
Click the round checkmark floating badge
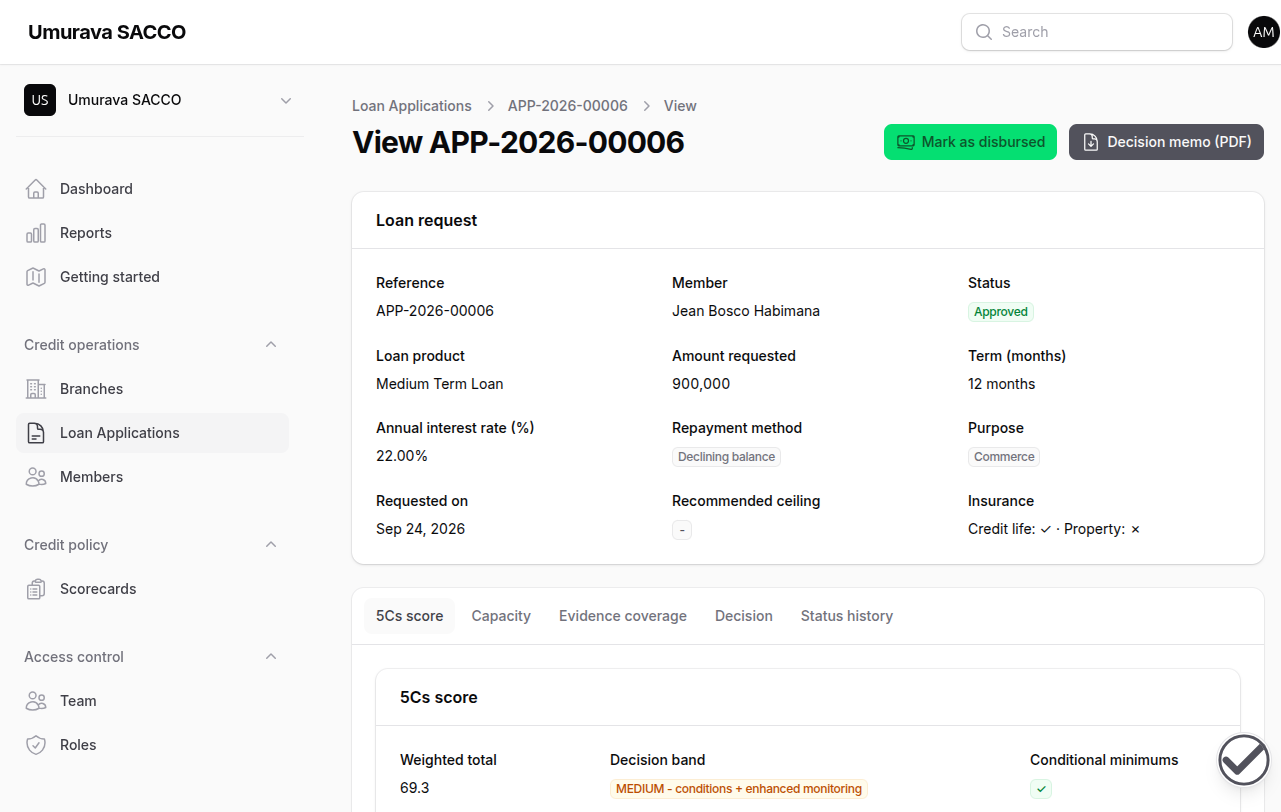tap(1244, 760)
